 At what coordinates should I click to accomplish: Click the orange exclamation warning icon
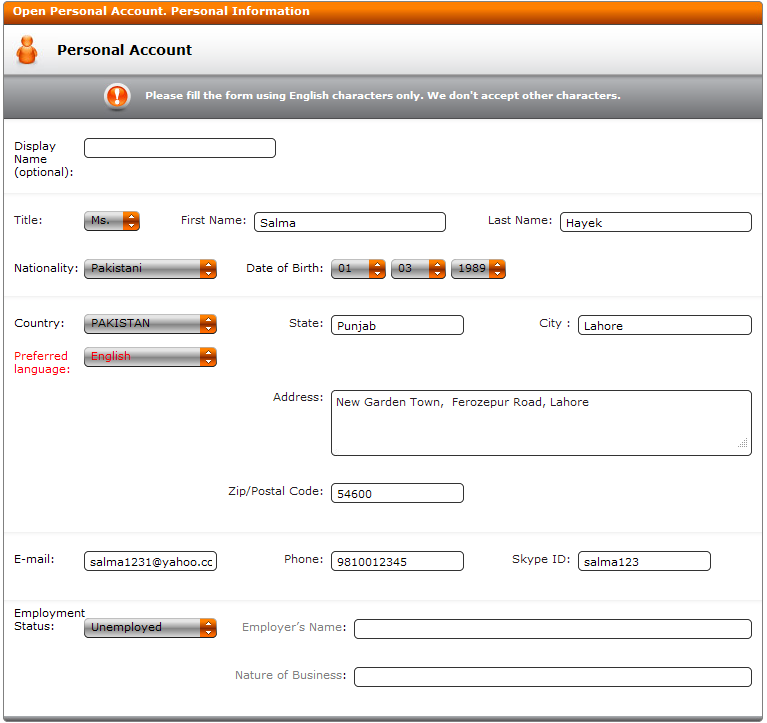117,95
